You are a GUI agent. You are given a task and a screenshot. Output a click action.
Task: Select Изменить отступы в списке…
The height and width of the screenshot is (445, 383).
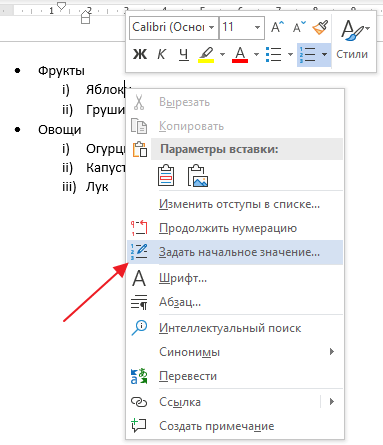(x=235, y=204)
